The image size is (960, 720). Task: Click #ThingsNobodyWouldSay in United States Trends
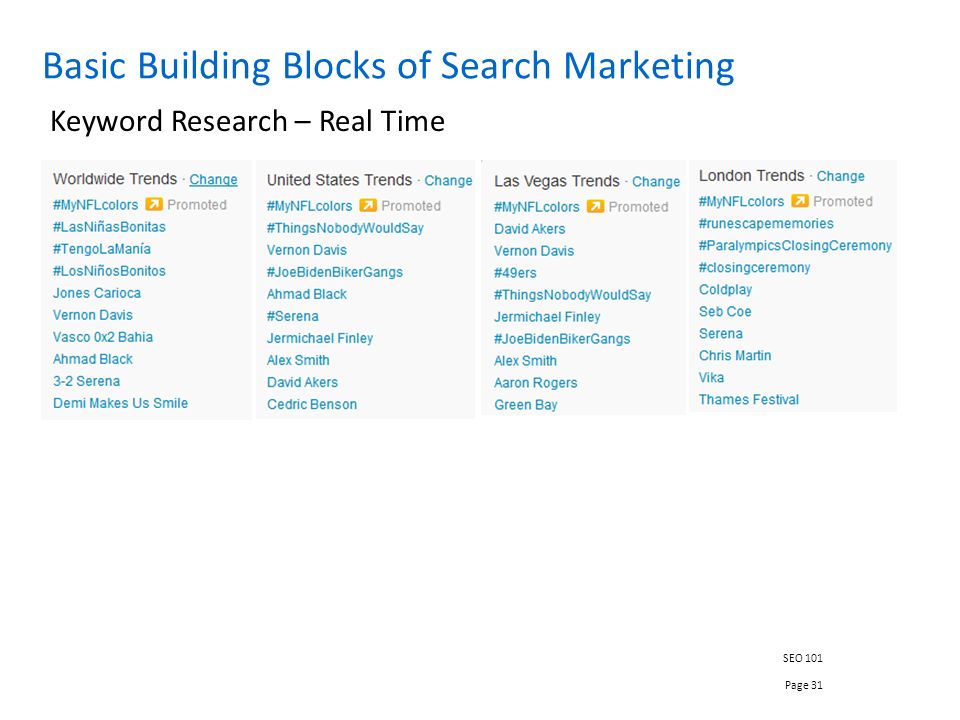(x=345, y=228)
